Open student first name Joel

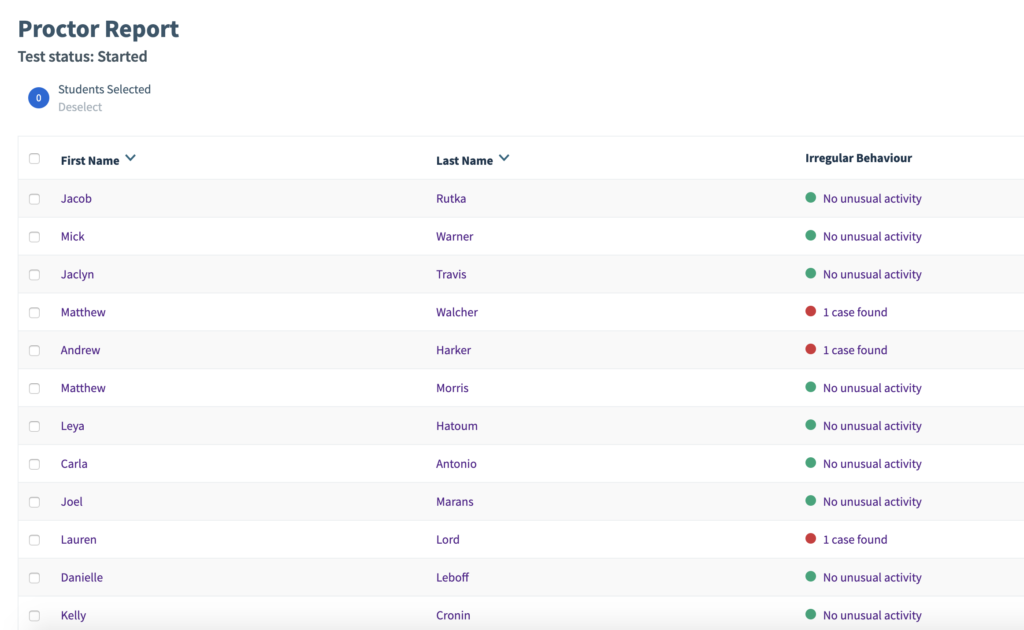tap(72, 501)
